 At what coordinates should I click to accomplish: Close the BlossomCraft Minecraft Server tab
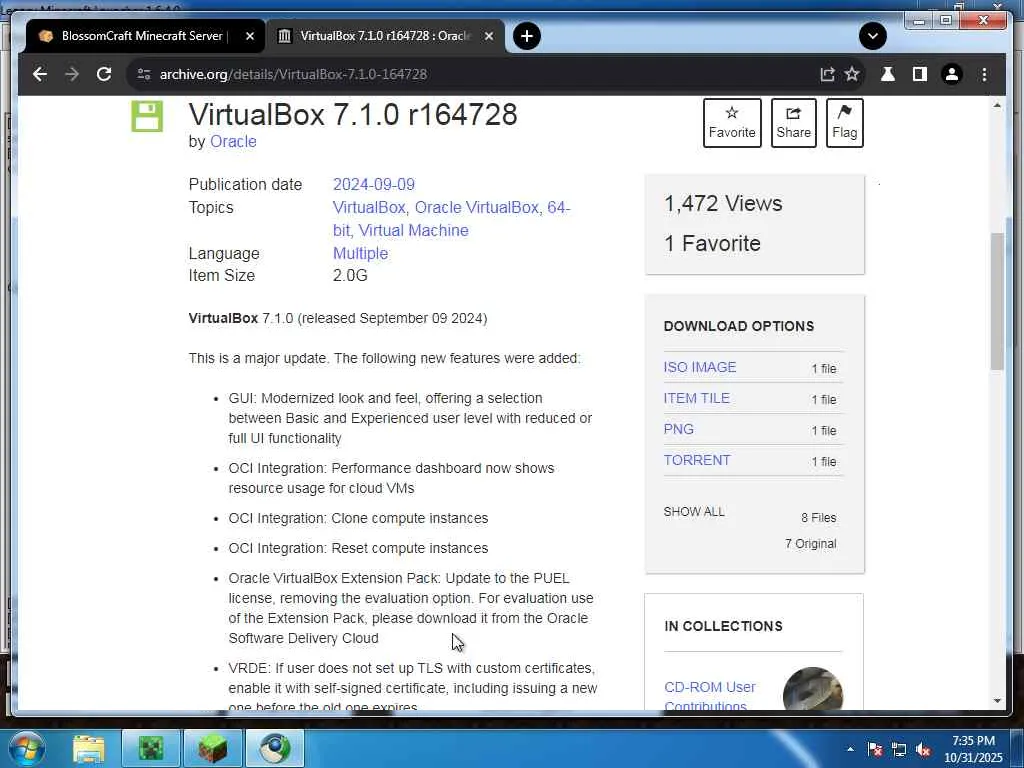pos(249,36)
